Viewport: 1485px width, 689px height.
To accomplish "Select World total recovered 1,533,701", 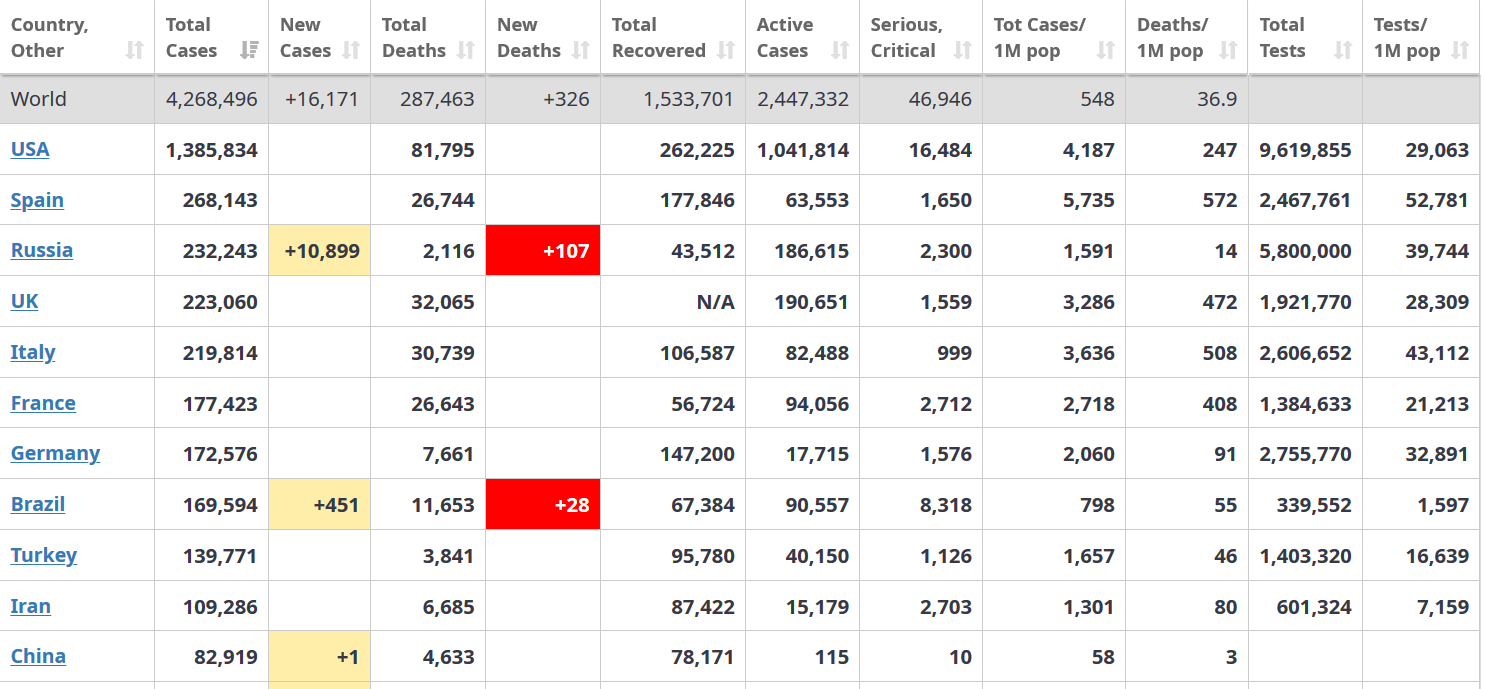I will tap(688, 99).
